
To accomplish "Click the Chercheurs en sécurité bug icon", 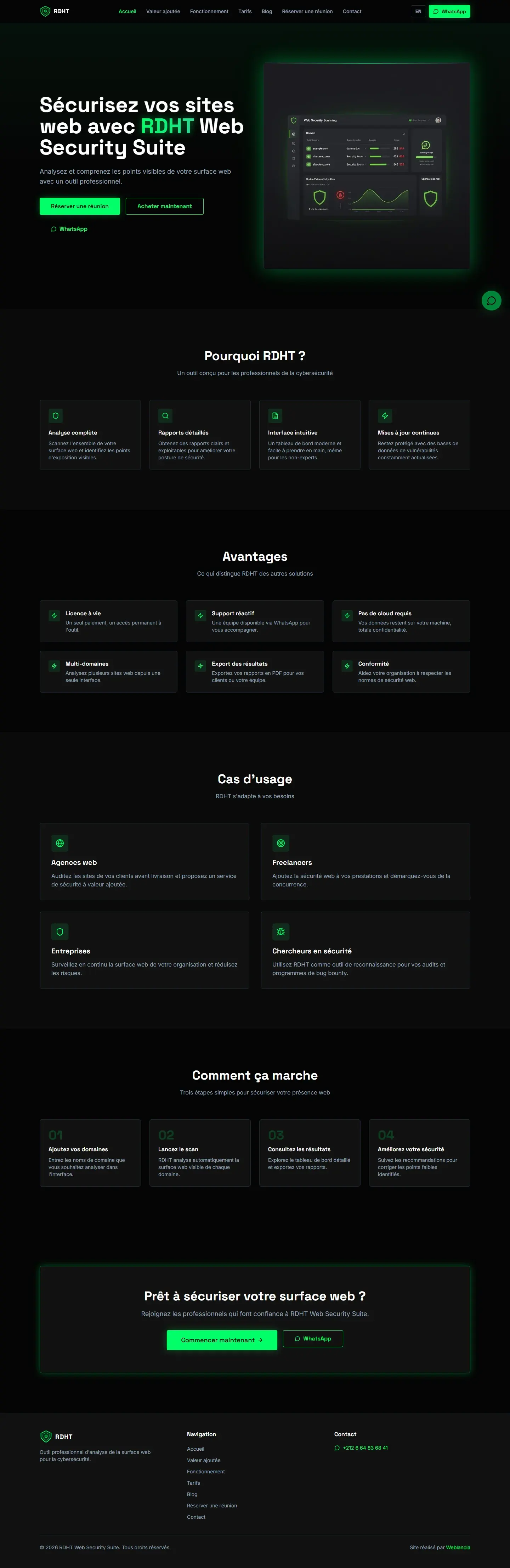I will pyautogui.click(x=280, y=931).
